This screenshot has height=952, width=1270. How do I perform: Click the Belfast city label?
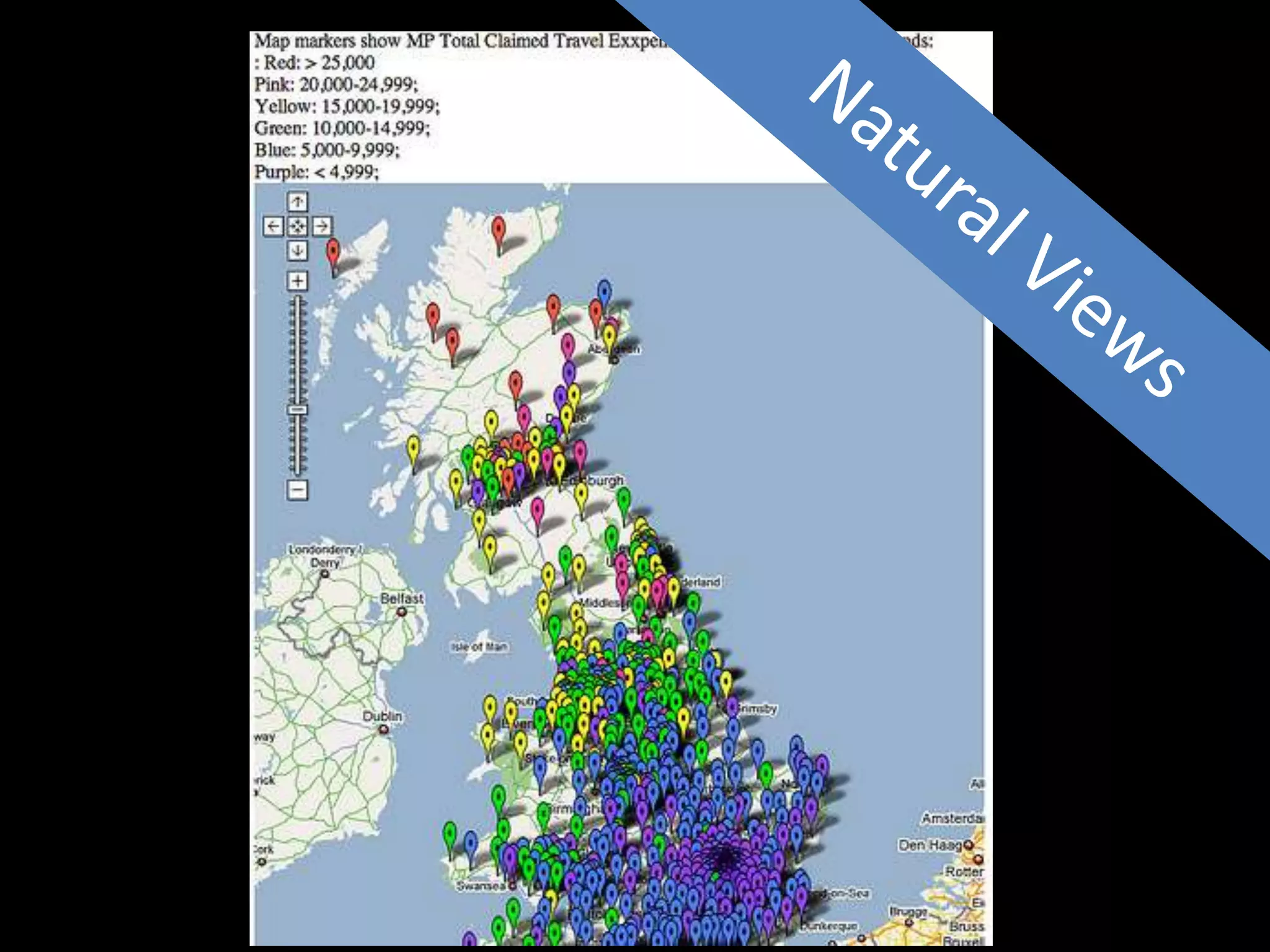(x=402, y=598)
